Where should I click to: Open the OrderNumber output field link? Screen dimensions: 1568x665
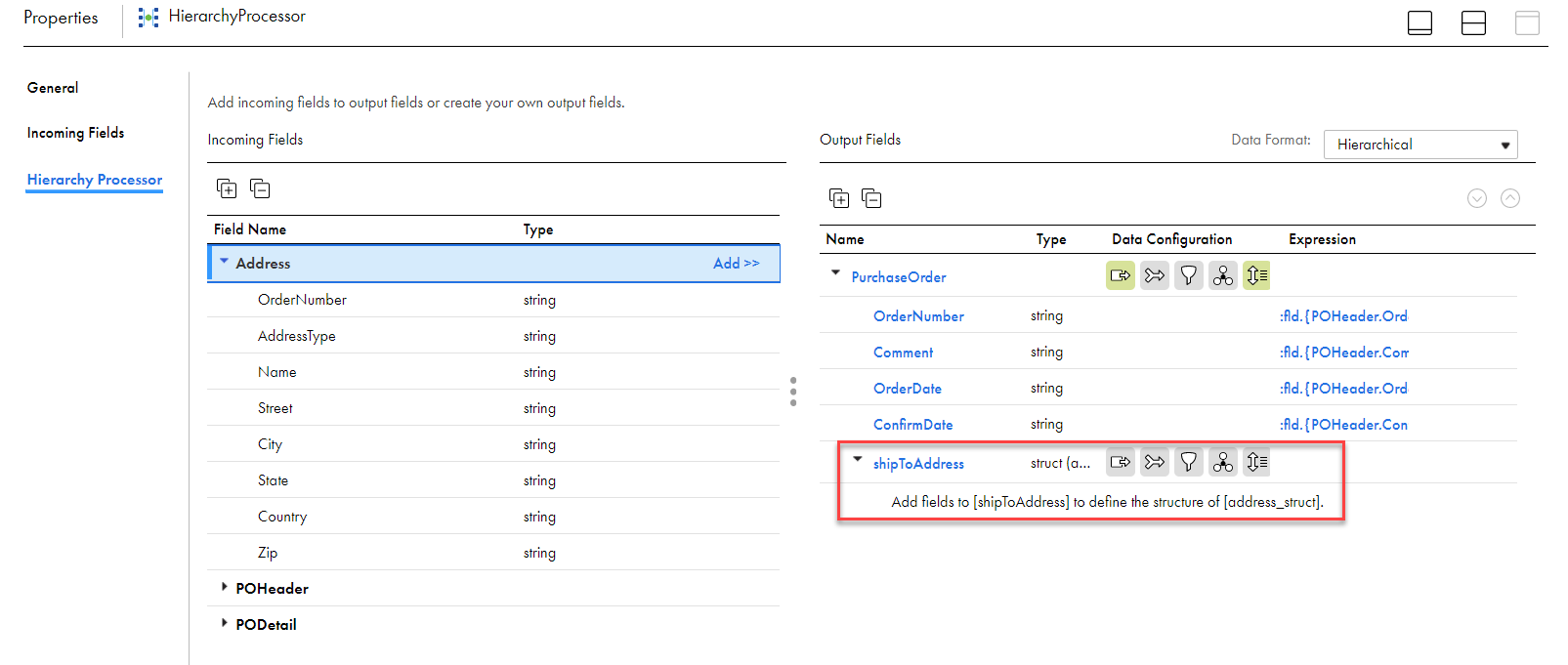[x=918, y=316]
